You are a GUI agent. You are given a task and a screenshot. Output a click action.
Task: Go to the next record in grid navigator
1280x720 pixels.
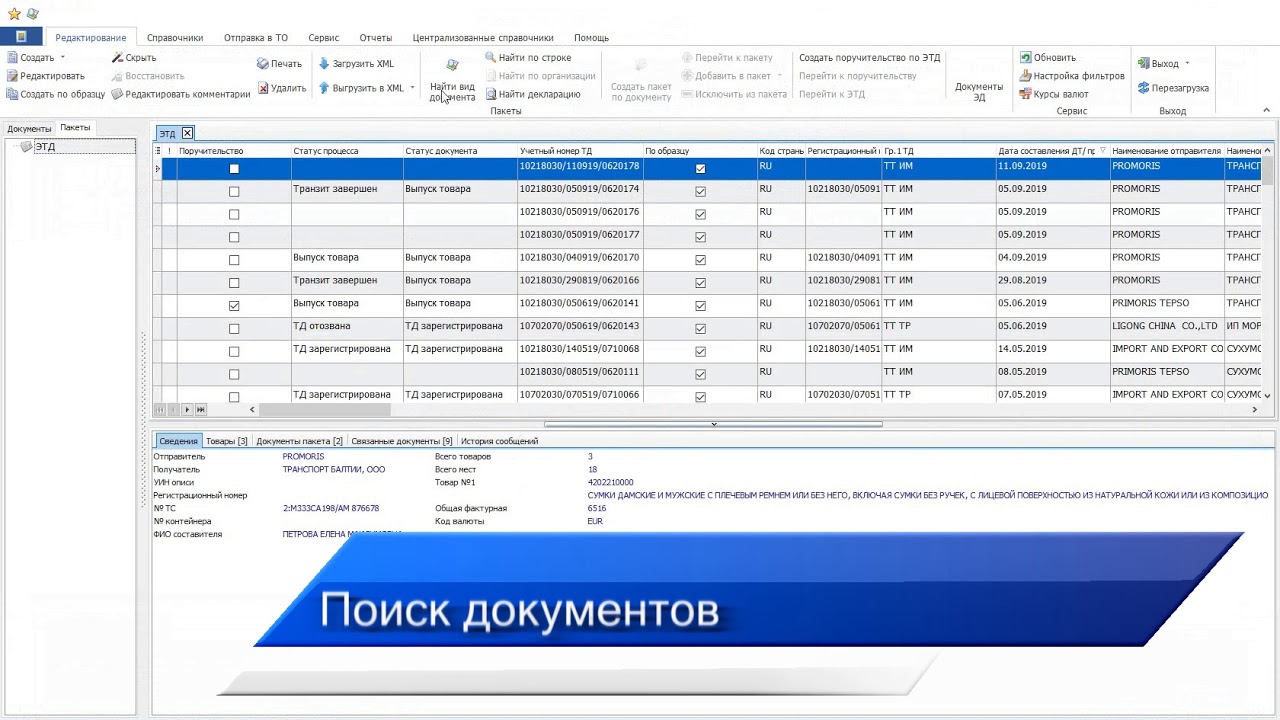click(x=187, y=409)
